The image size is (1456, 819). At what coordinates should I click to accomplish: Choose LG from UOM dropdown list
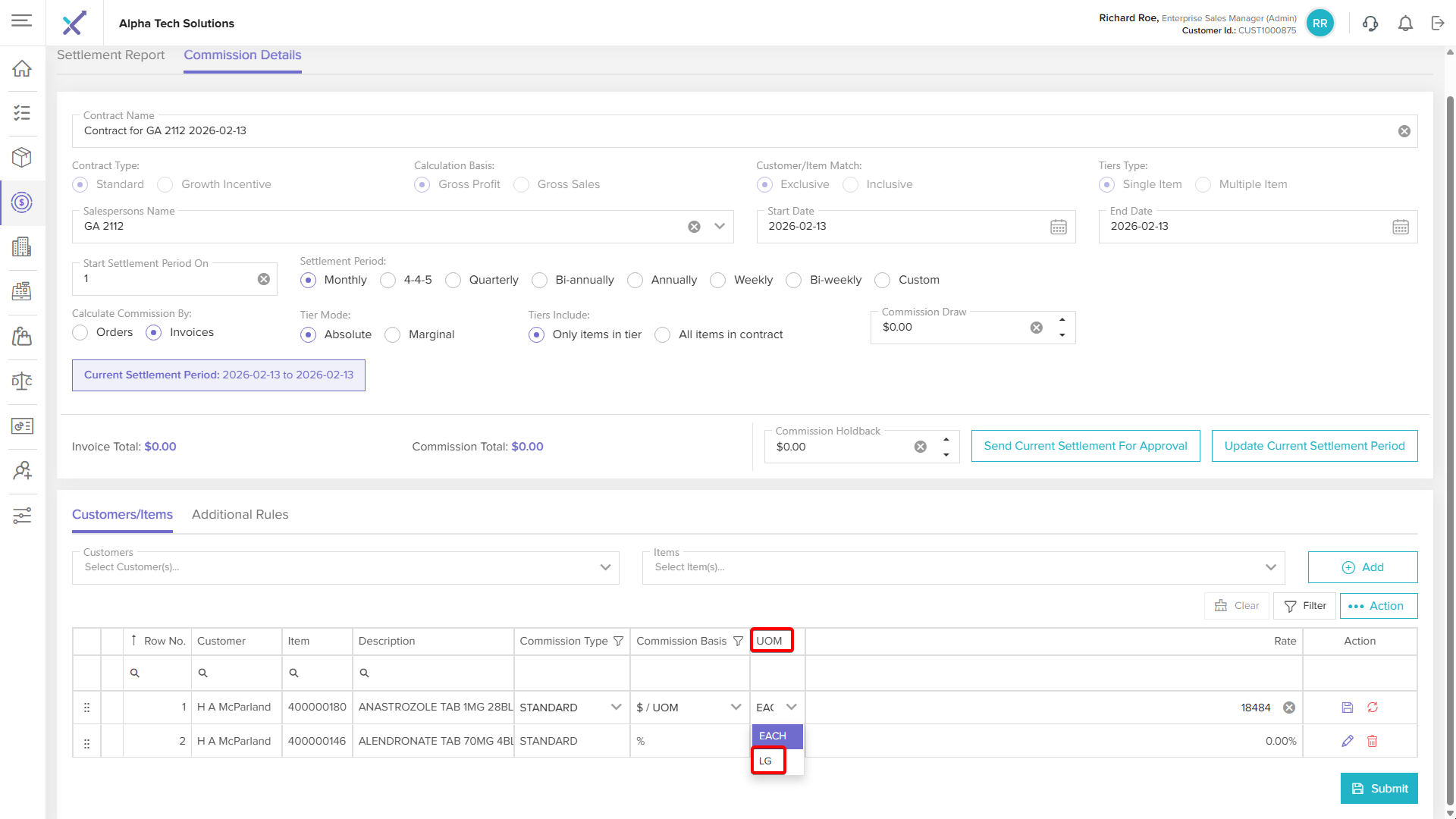tap(766, 761)
